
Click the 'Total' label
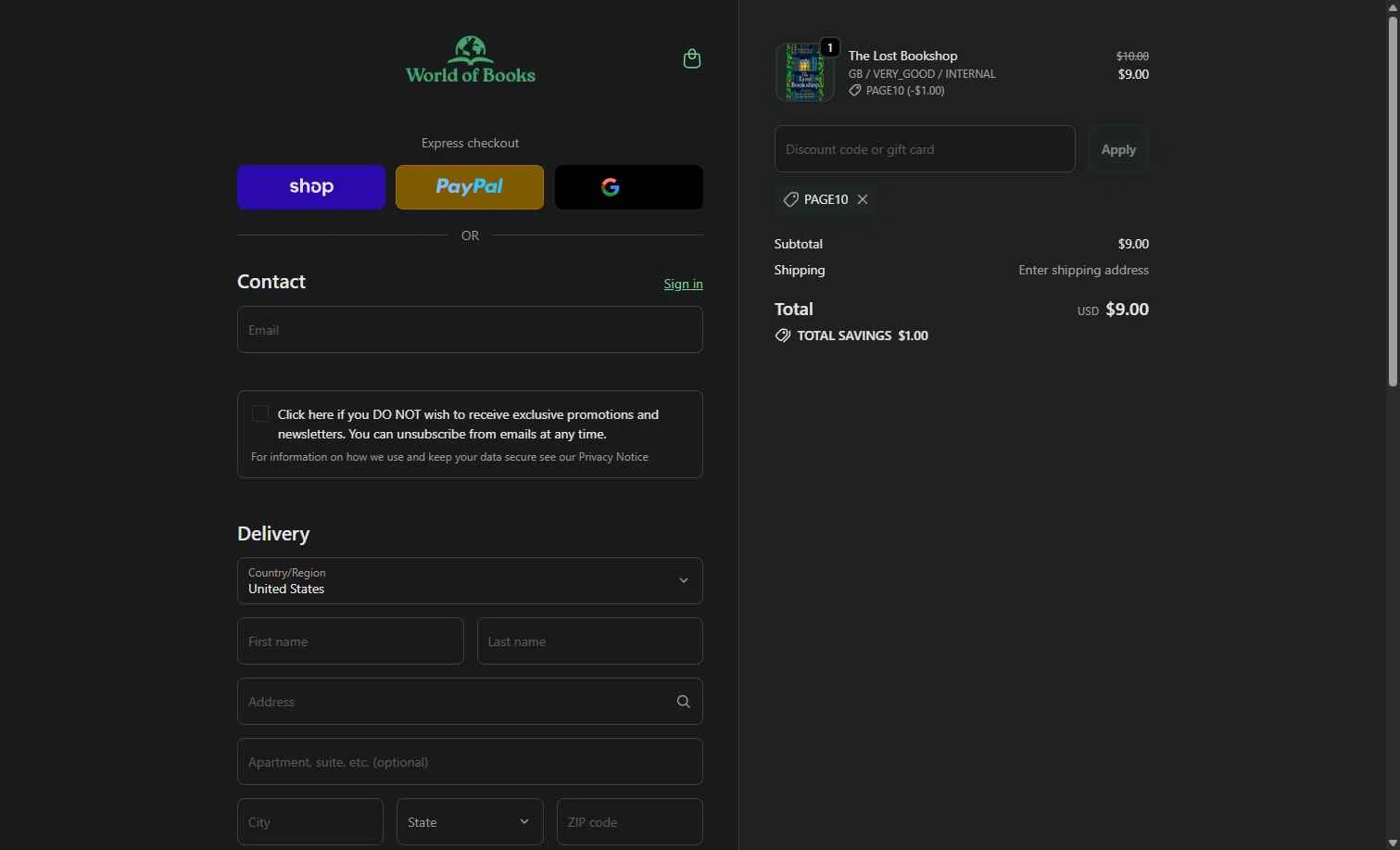point(794,310)
